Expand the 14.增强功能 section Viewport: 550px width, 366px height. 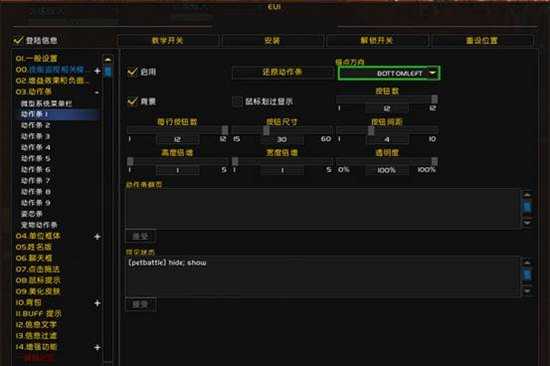point(97,347)
